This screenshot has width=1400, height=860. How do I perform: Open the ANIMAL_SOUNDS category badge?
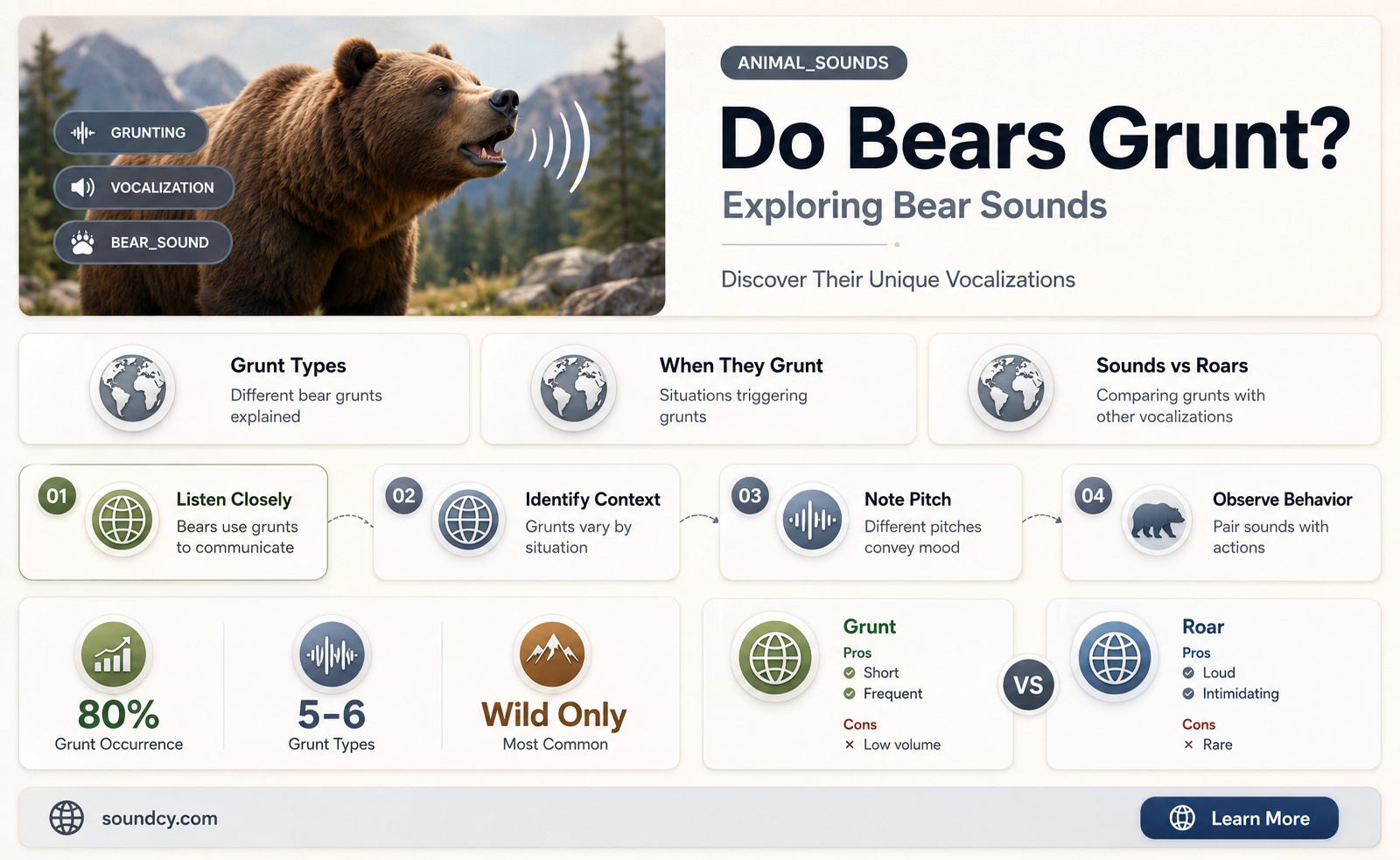coord(814,63)
